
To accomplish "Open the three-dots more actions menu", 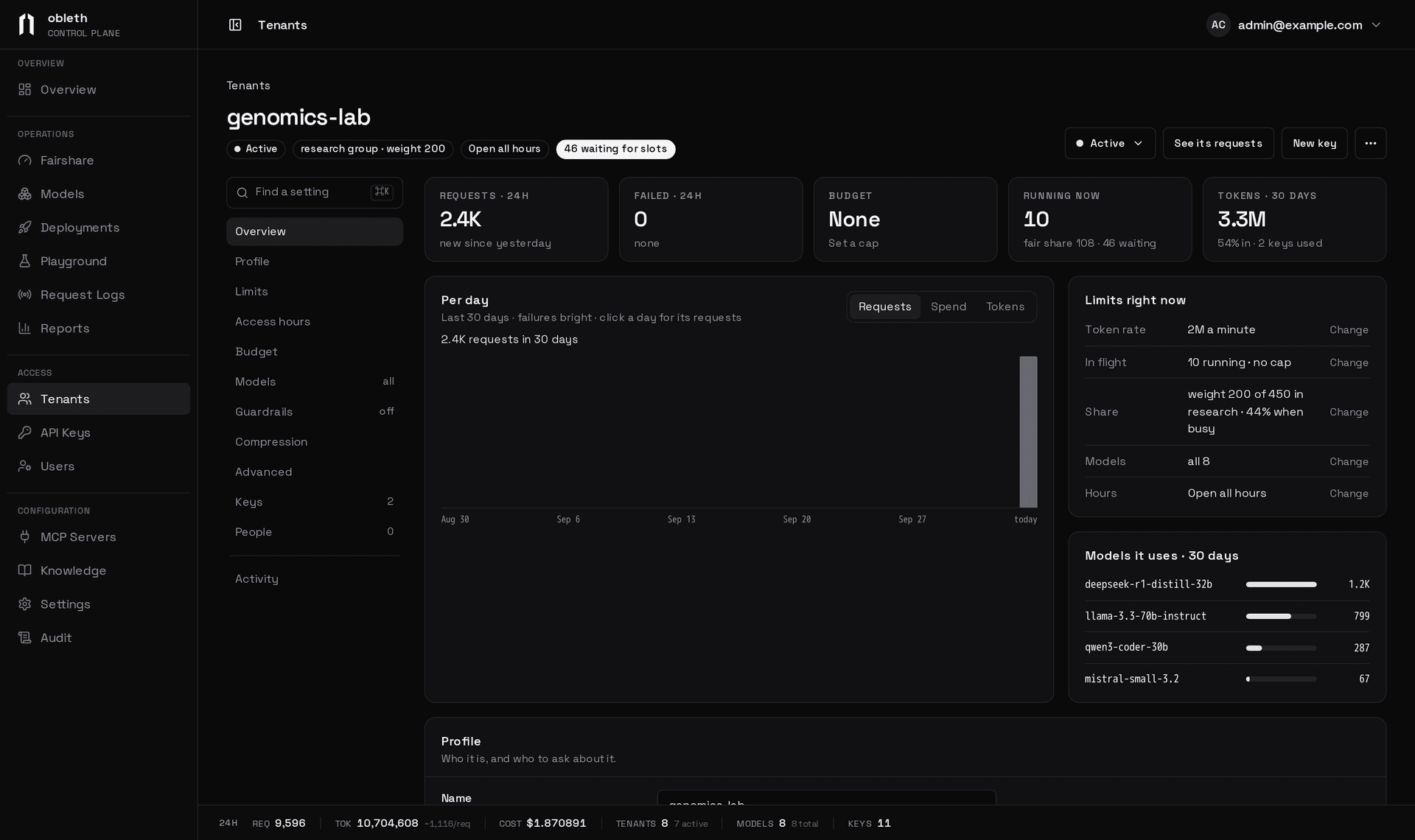I will tap(1370, 143).
